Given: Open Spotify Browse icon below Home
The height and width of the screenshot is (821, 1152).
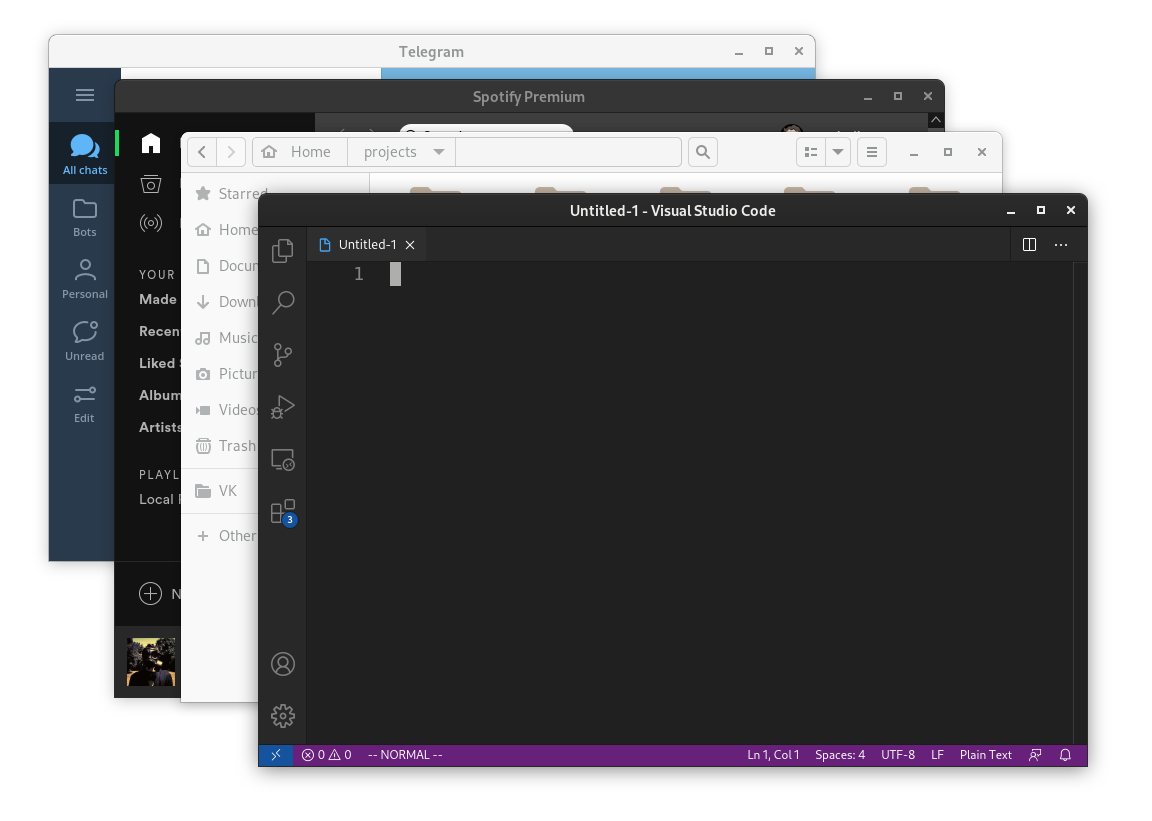Looking at the screenshot, I should pos(151,184).
